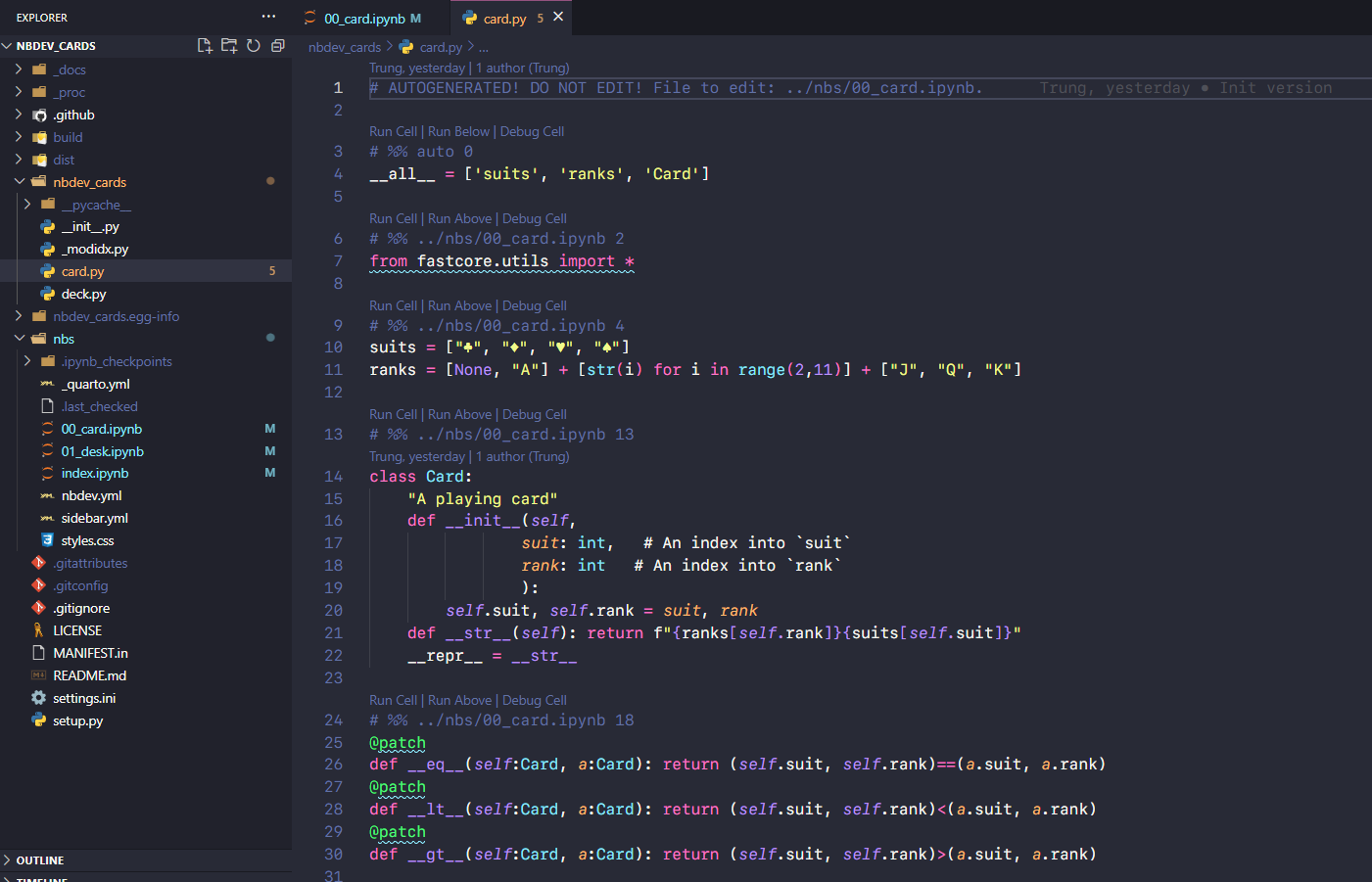Expand the __pycache__ folder
The width and height of the screenshot is (1372, 882).
point(27,205)
